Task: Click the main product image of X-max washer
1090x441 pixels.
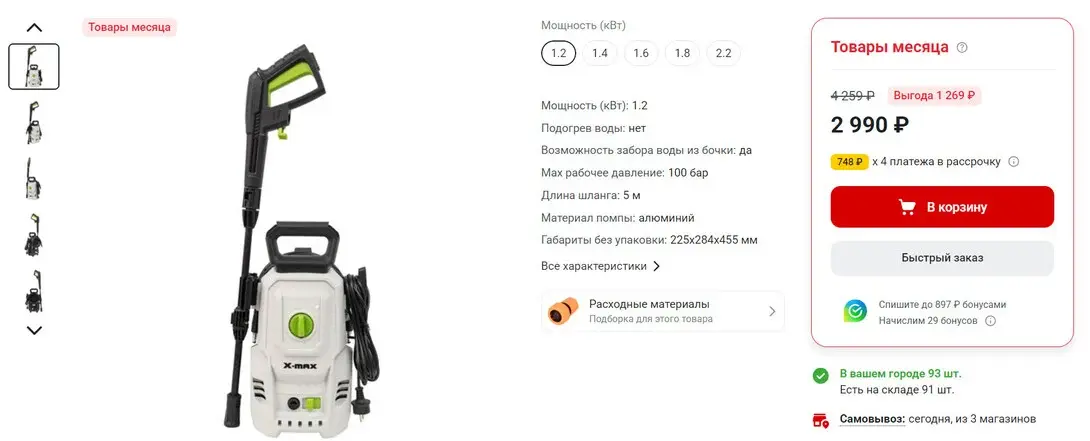Action: (x=304, y=236)
